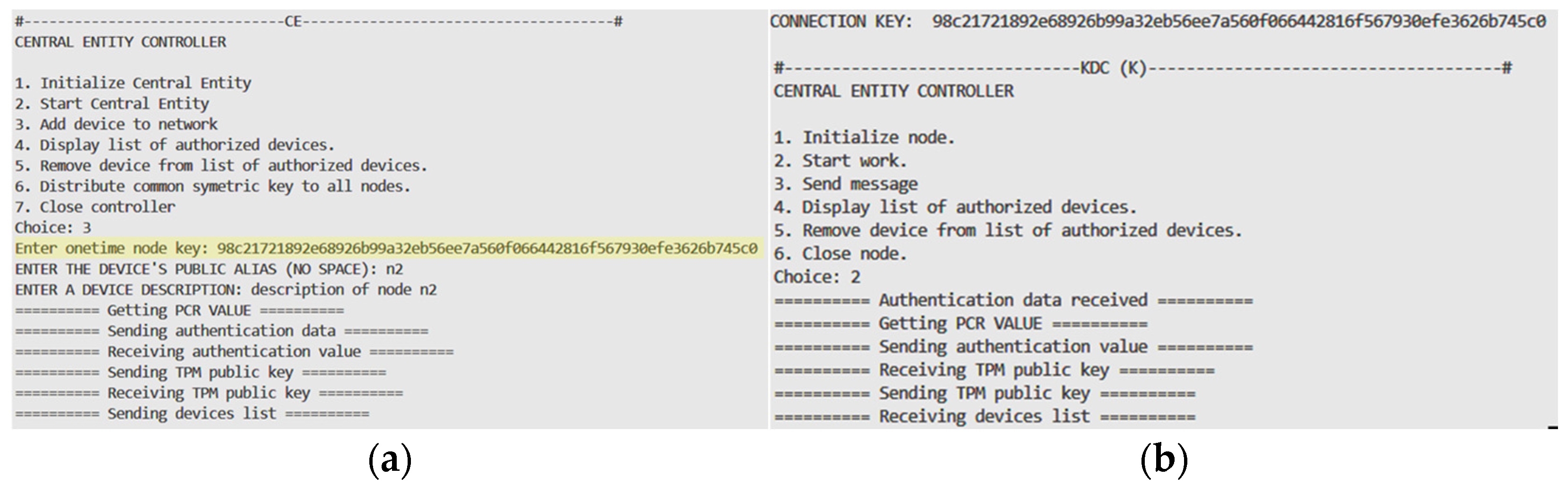Select "7. Close controller" option
The width and height of the screenshot is (1568, 485).
(95, 207)
